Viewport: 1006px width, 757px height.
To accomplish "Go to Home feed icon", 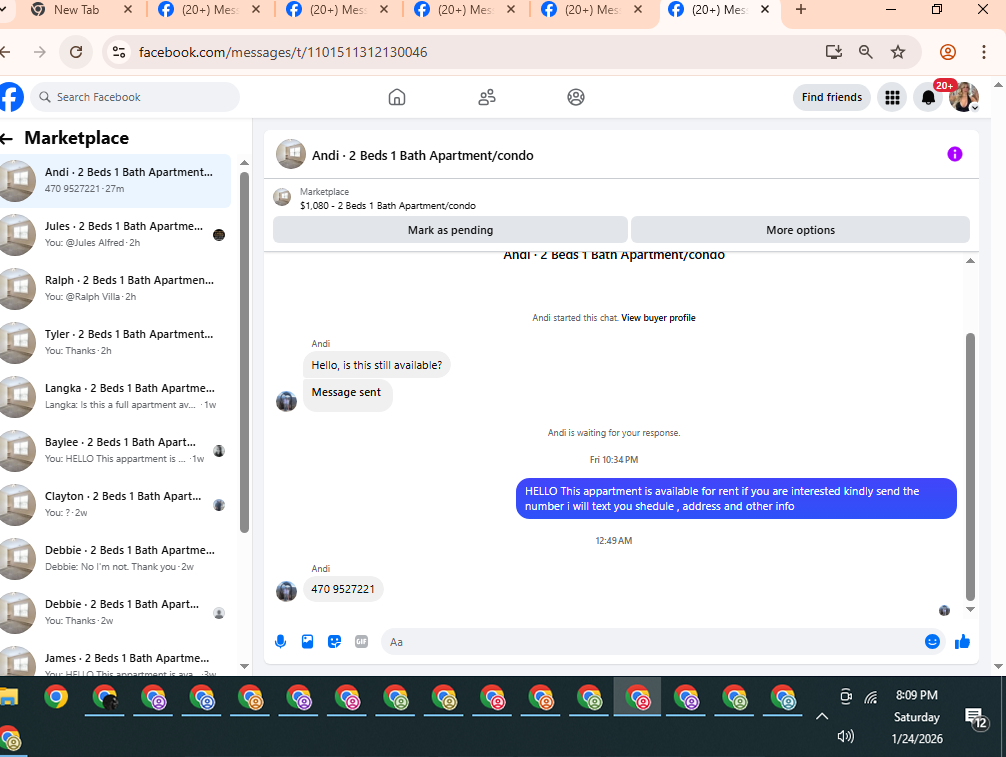I will tap(396, 97).
